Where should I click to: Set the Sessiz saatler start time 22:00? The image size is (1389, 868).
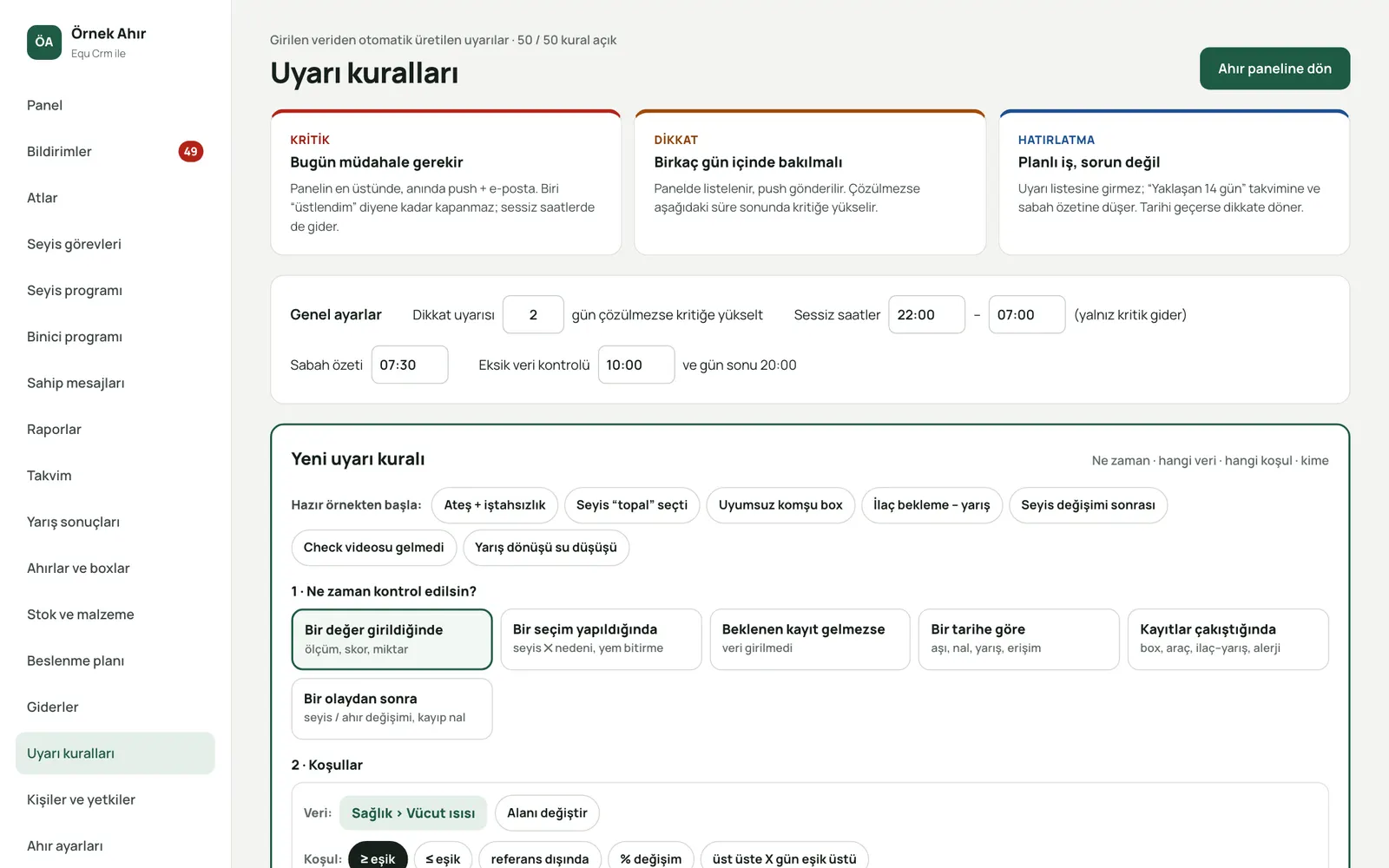(x=926, y=314)
